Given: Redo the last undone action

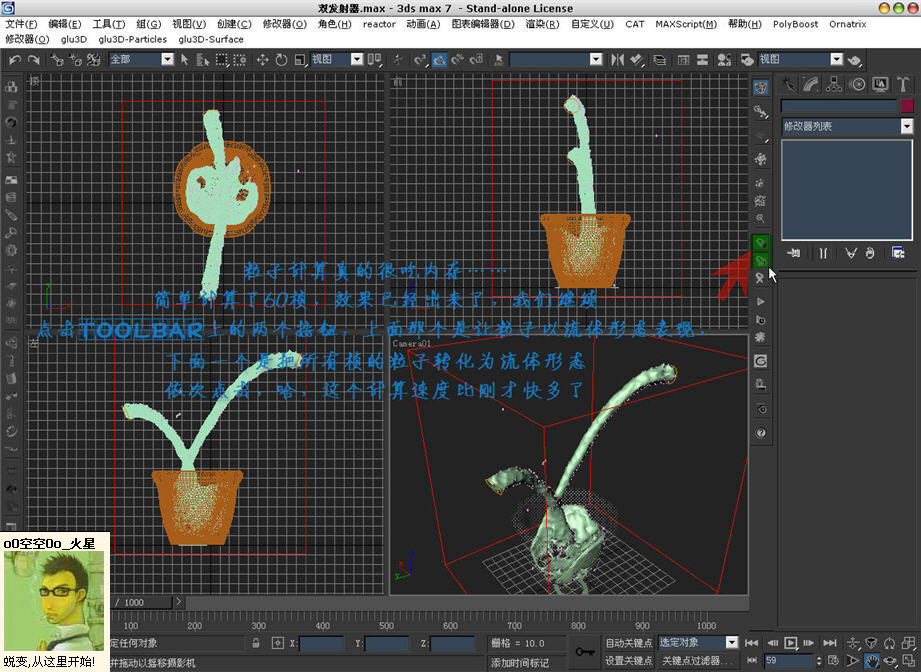Looking at the screenshot, I should point(33,59).
